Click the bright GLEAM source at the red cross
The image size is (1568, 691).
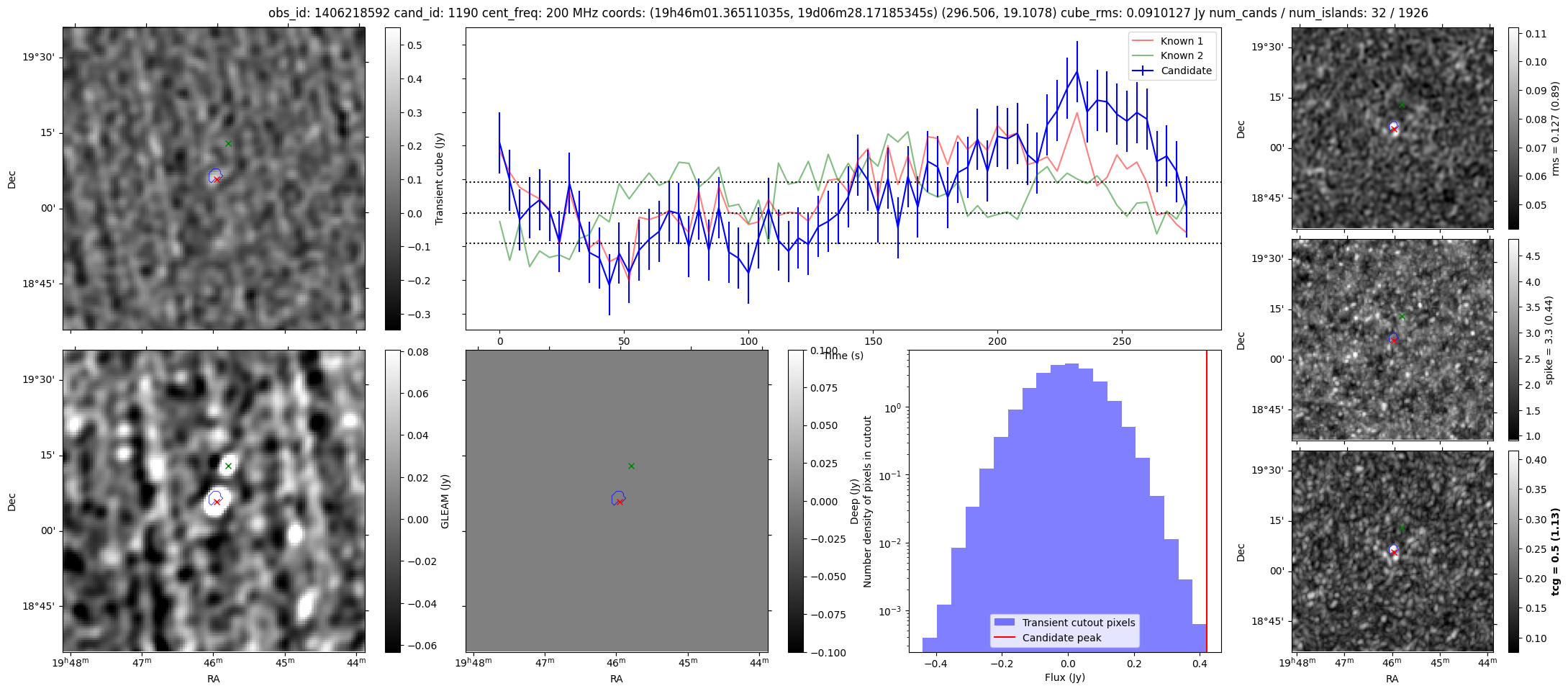214,503
